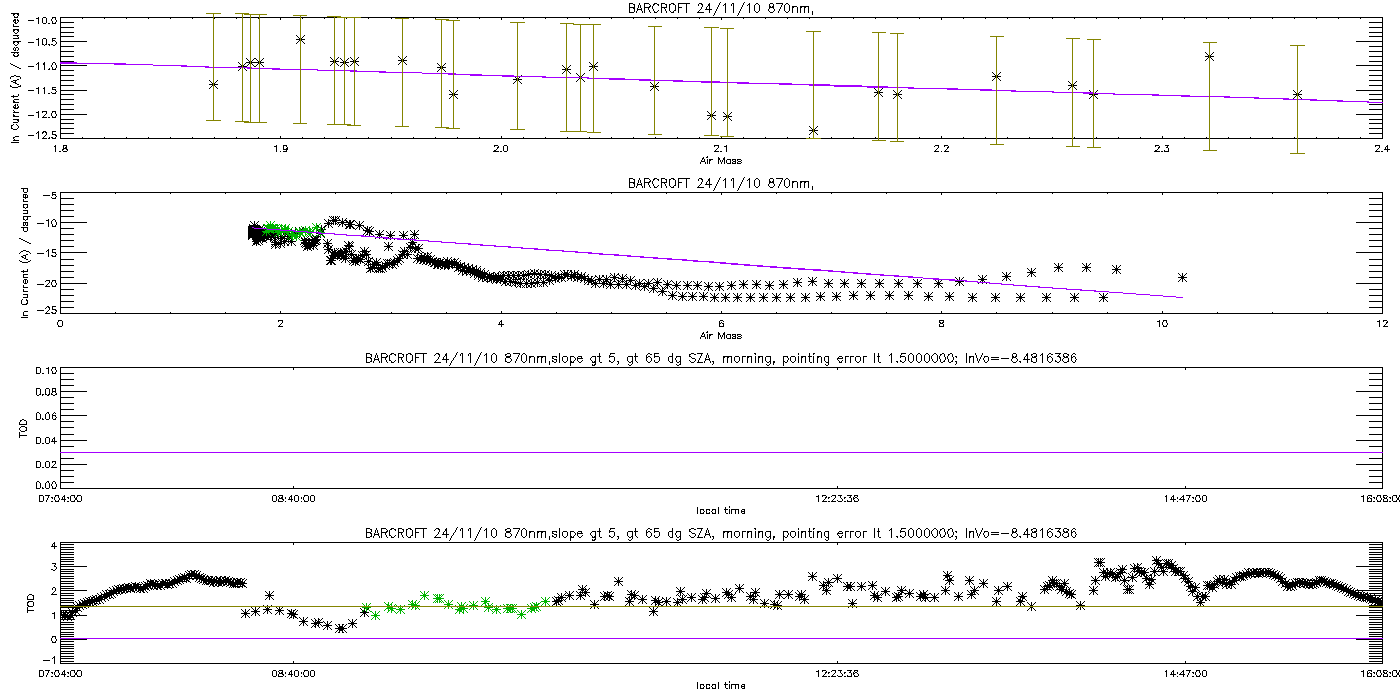Select the purple horizontal line in third plot
The height and width of the screenshot is (700, 1400).
click(x=720, y=452)
